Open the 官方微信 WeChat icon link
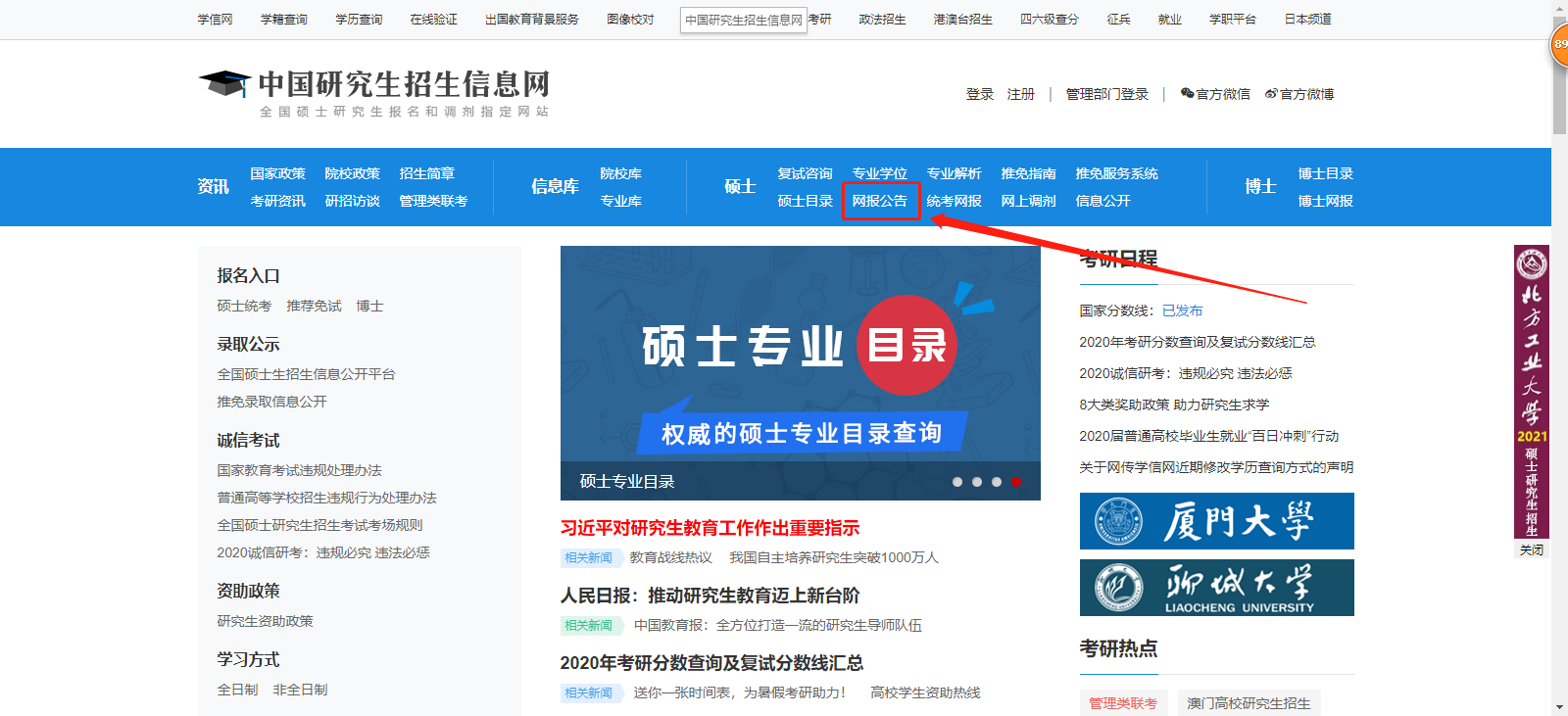This screenshot has width=1568, height=716. [x=1215, y=94]
